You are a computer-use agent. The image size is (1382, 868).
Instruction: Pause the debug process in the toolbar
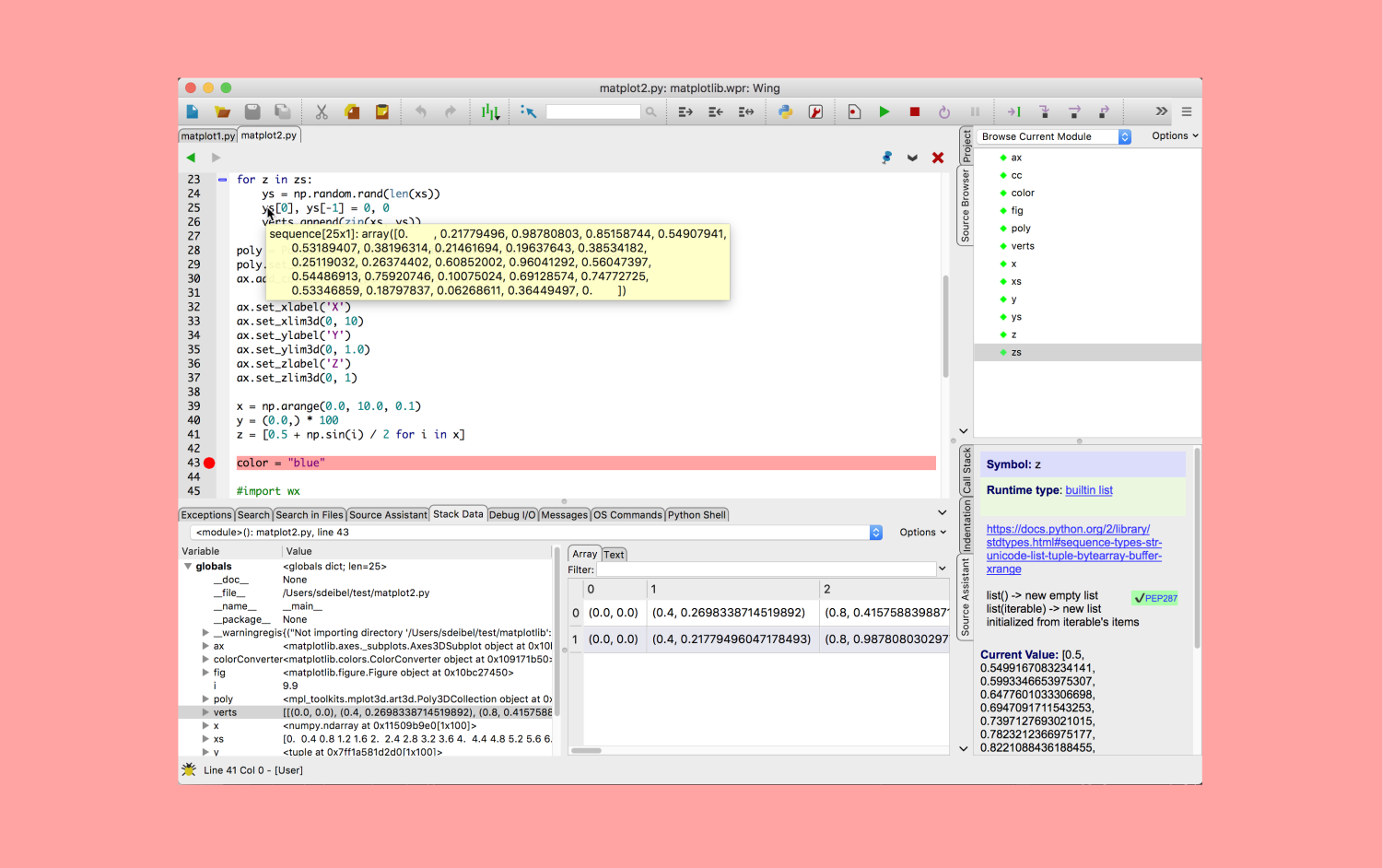(975, 111)
